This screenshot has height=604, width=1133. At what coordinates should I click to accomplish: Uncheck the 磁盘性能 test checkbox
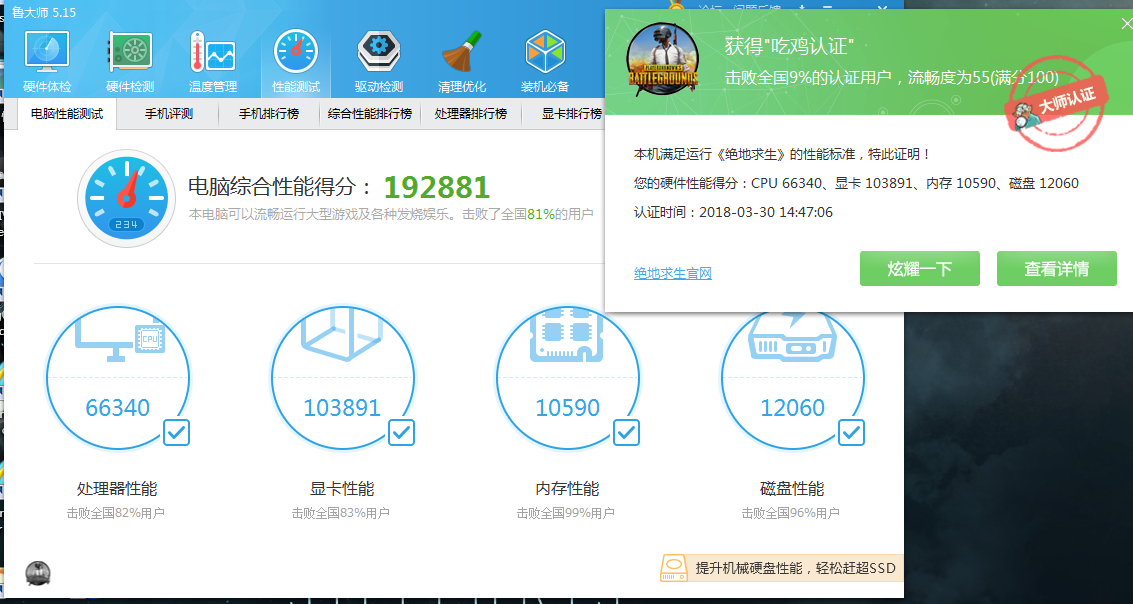pos(851,432)
